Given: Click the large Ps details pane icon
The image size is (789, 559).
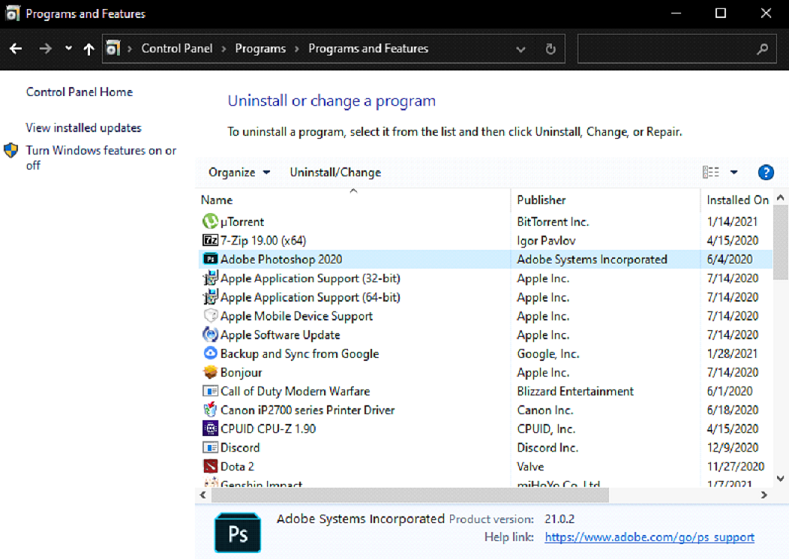Looking at the screenshot, I should (x=238, y=533).
